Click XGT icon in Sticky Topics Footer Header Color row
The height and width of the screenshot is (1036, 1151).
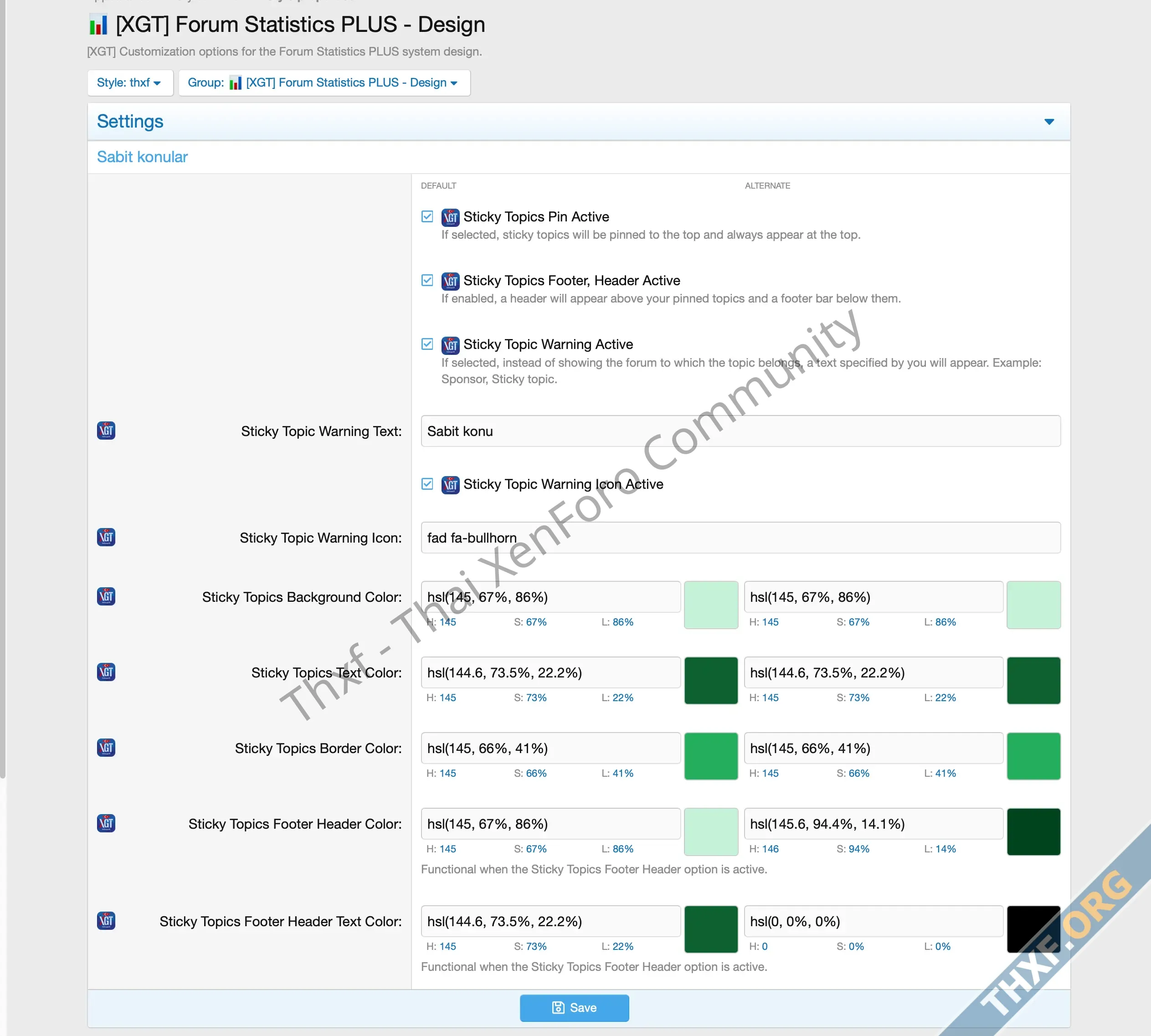coord(106,823)
